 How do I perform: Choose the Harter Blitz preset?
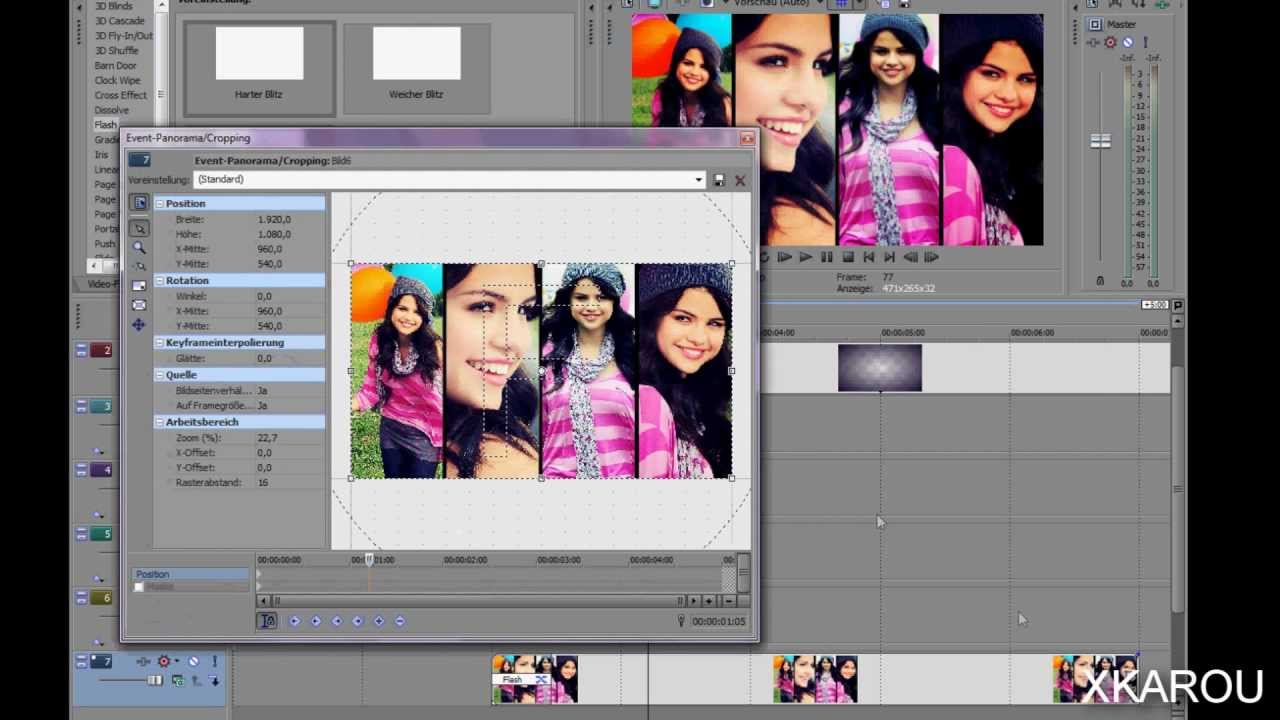pyautogui.click(x=259, y=69)
